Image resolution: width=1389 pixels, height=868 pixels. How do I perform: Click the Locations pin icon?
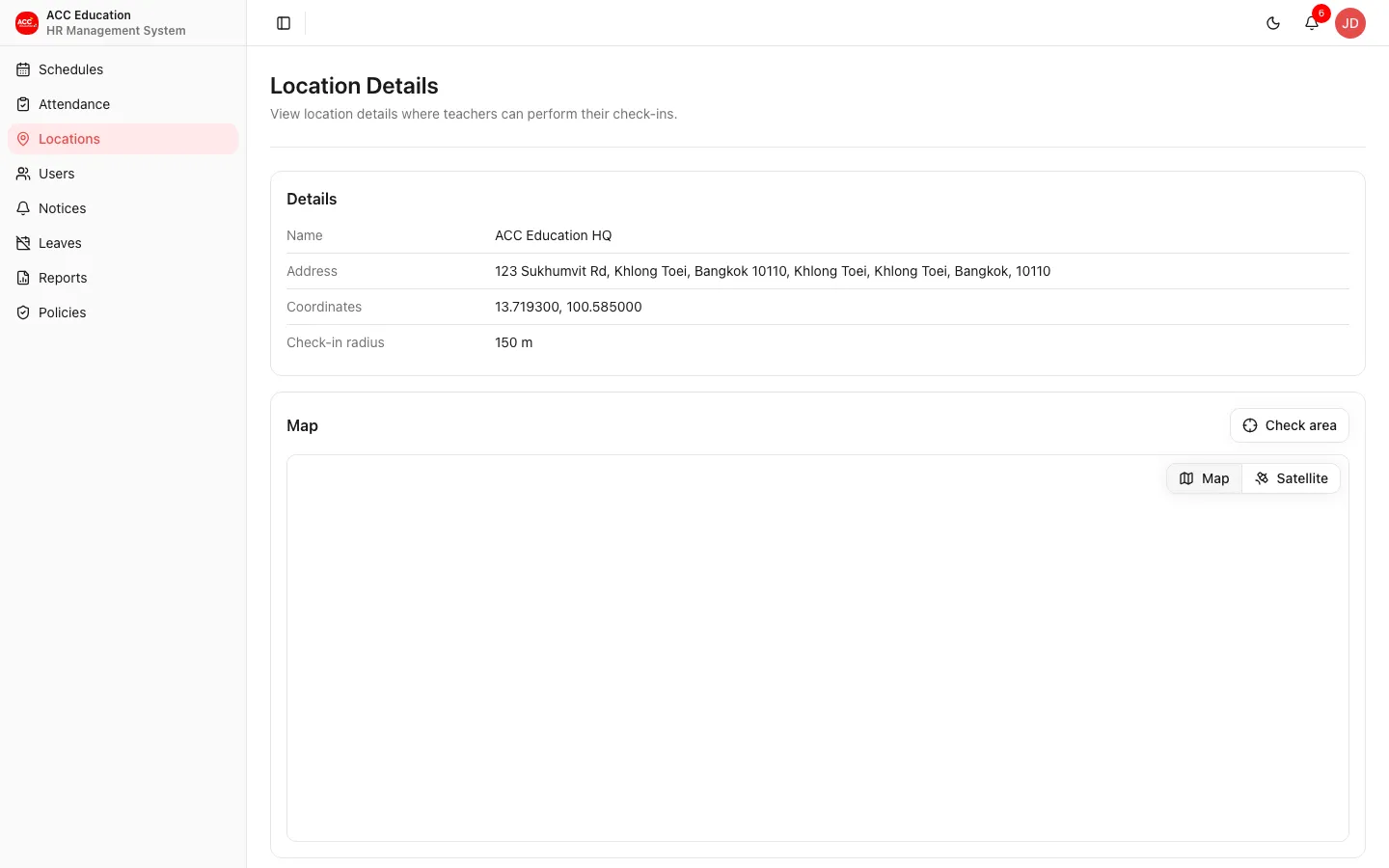(x=23, y=139)
